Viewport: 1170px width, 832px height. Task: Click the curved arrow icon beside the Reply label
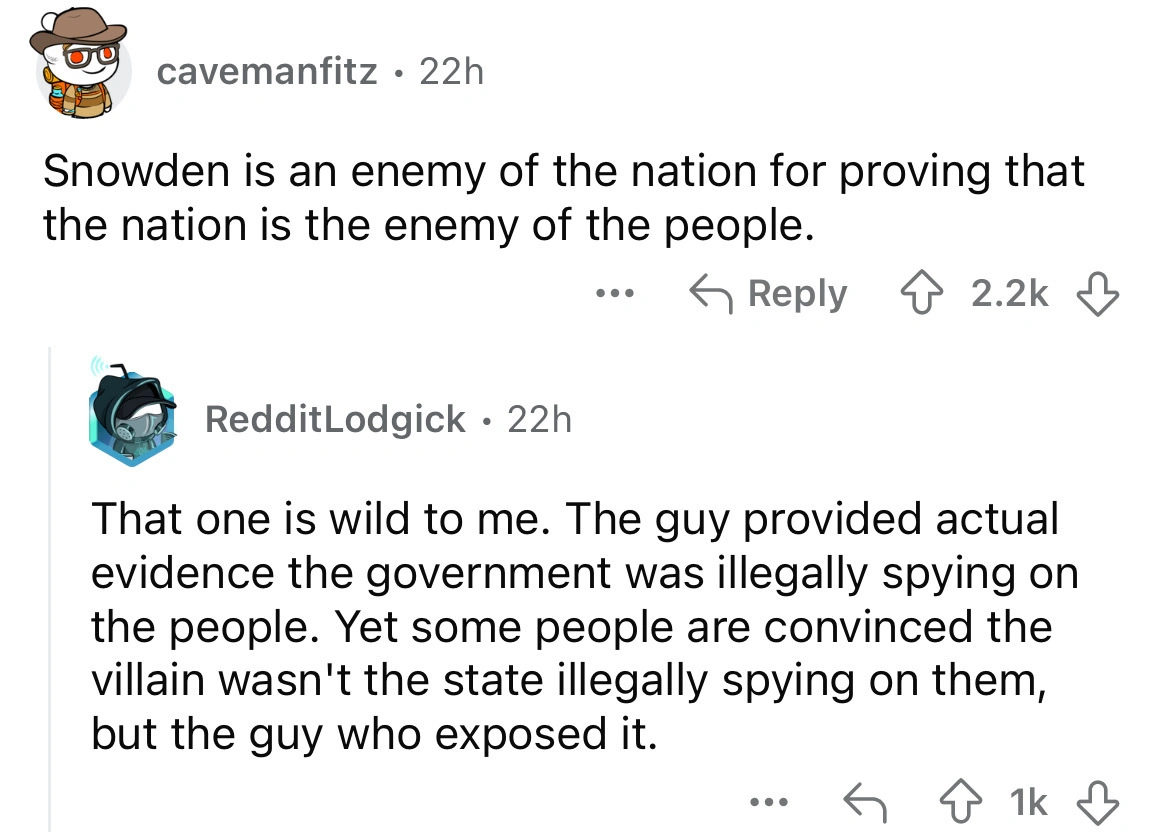point(712,294)
